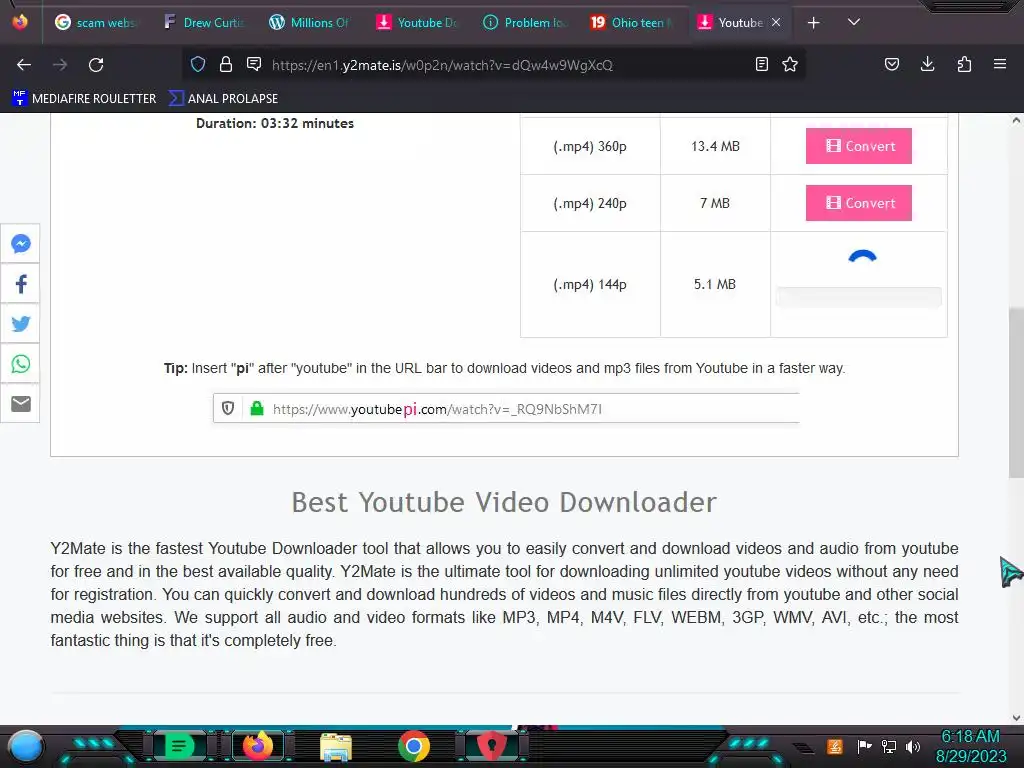Share on Twitter sidebar icon
1024x768 pixels.
pyautogui.click(x=20, y=324)
